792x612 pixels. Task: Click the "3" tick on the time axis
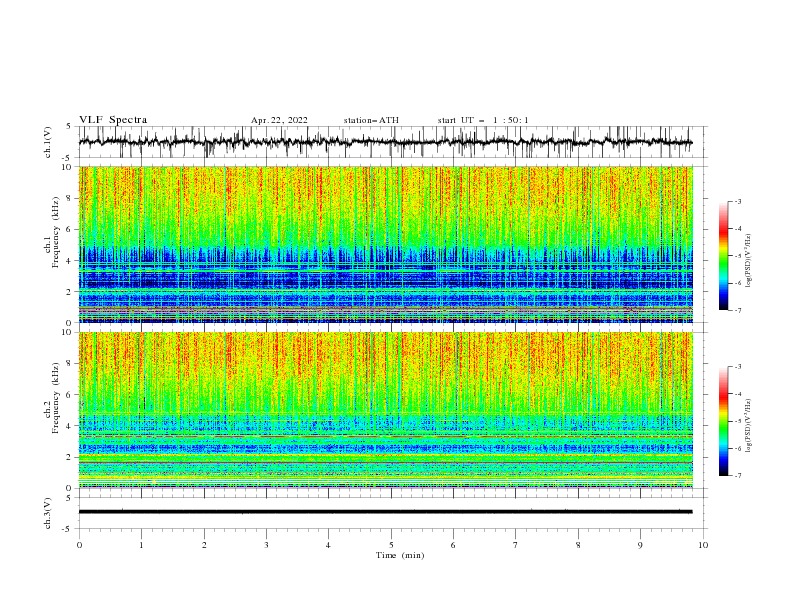(266, 545)
